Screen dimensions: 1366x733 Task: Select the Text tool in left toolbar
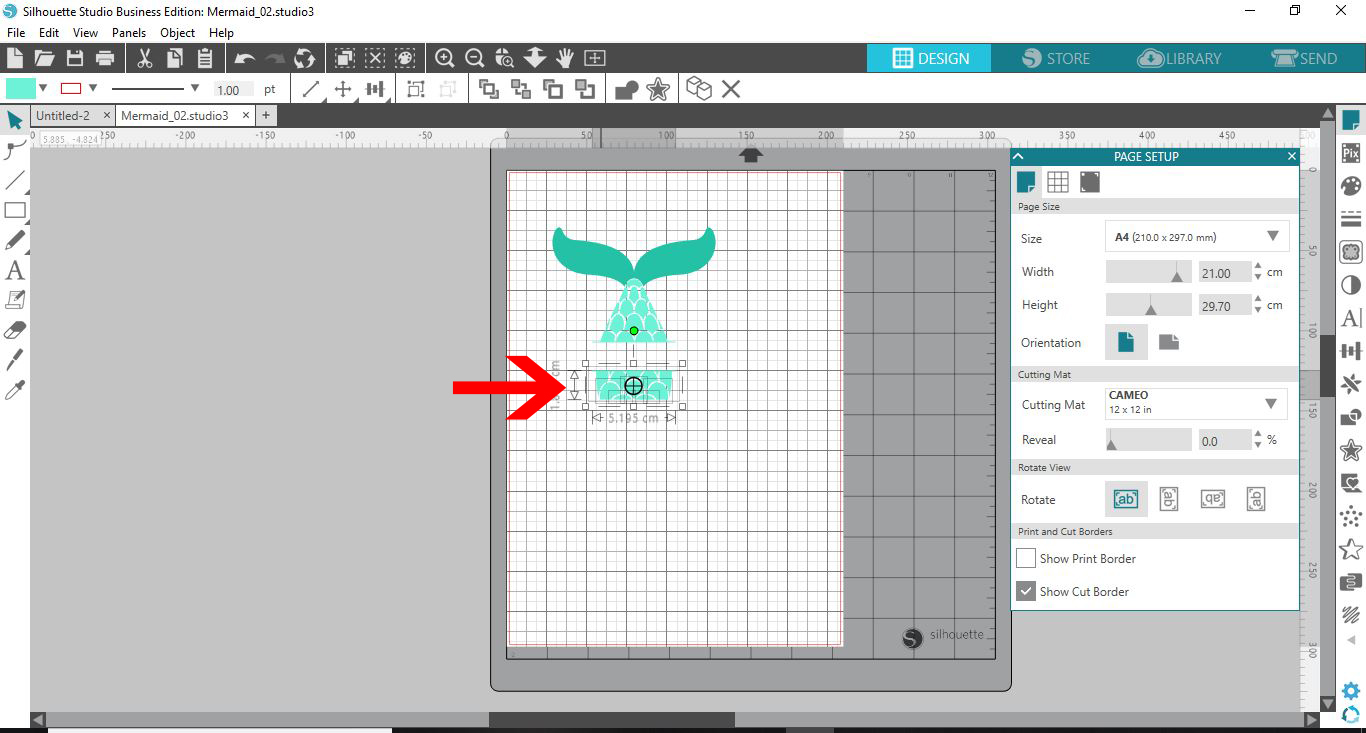[x=15, y=270]
